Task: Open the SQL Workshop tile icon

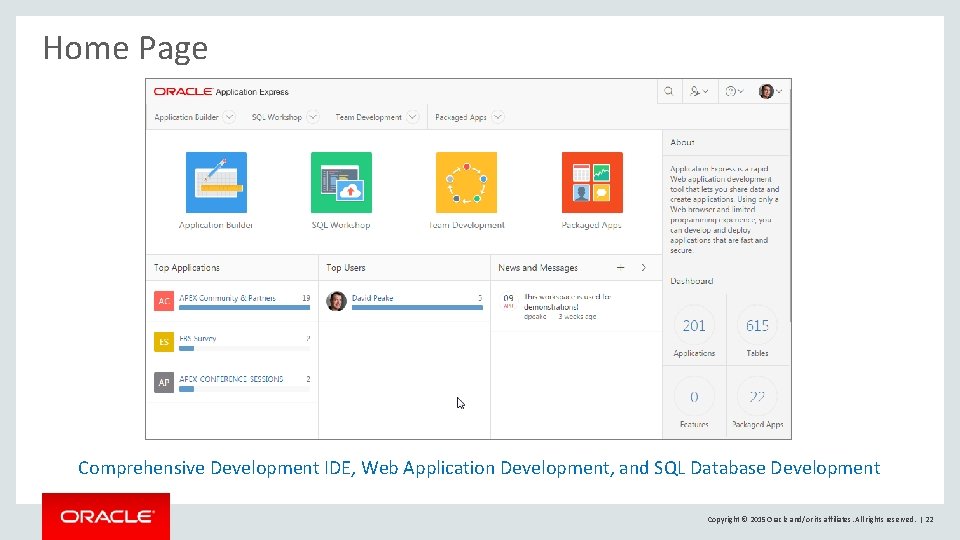Action: click(x=341, y=182)
